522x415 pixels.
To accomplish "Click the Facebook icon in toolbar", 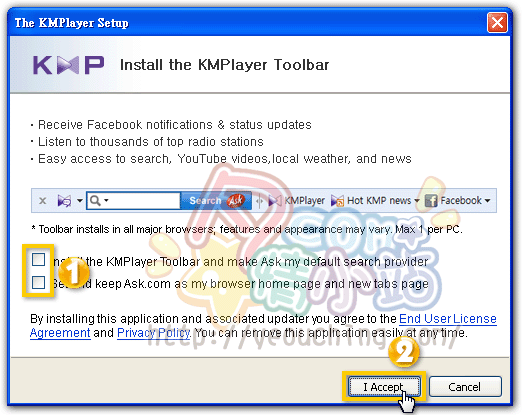I will click(431, 201).
